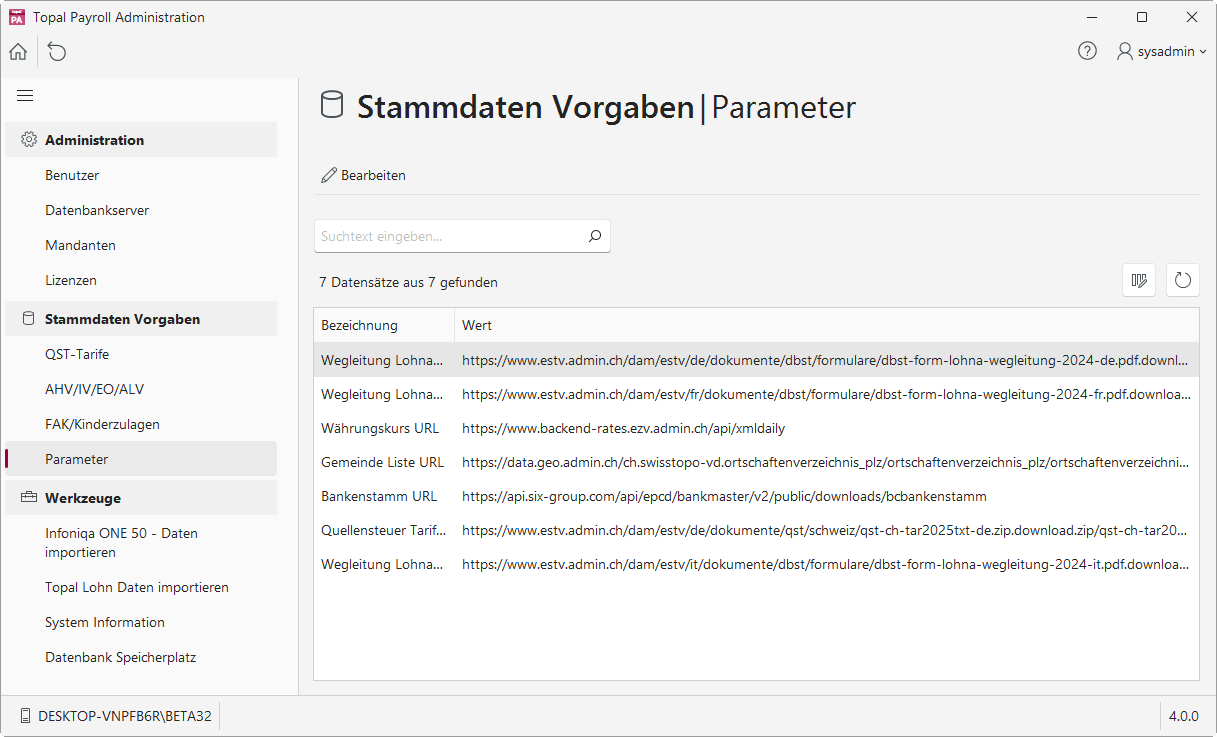Screen dimensions: 1217x737
Task: Click the refresh table icon
Action: pyautogui.click(x=1182, y=281)
